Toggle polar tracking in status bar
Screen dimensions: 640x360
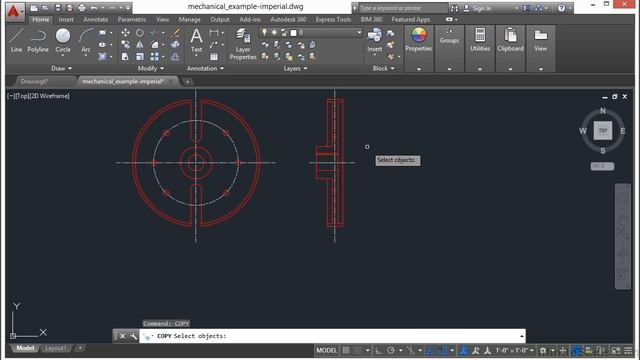391,350
